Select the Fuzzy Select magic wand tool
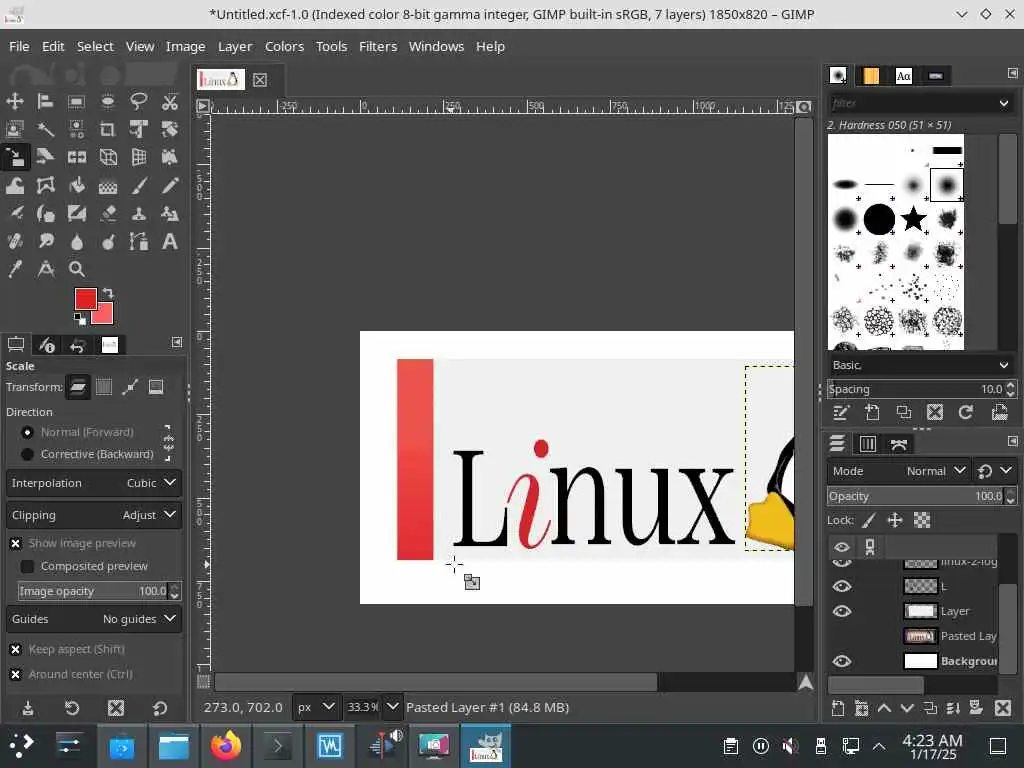Image resolution: width=1024 pixels, height=768 pixels. (x=46, y=129)
